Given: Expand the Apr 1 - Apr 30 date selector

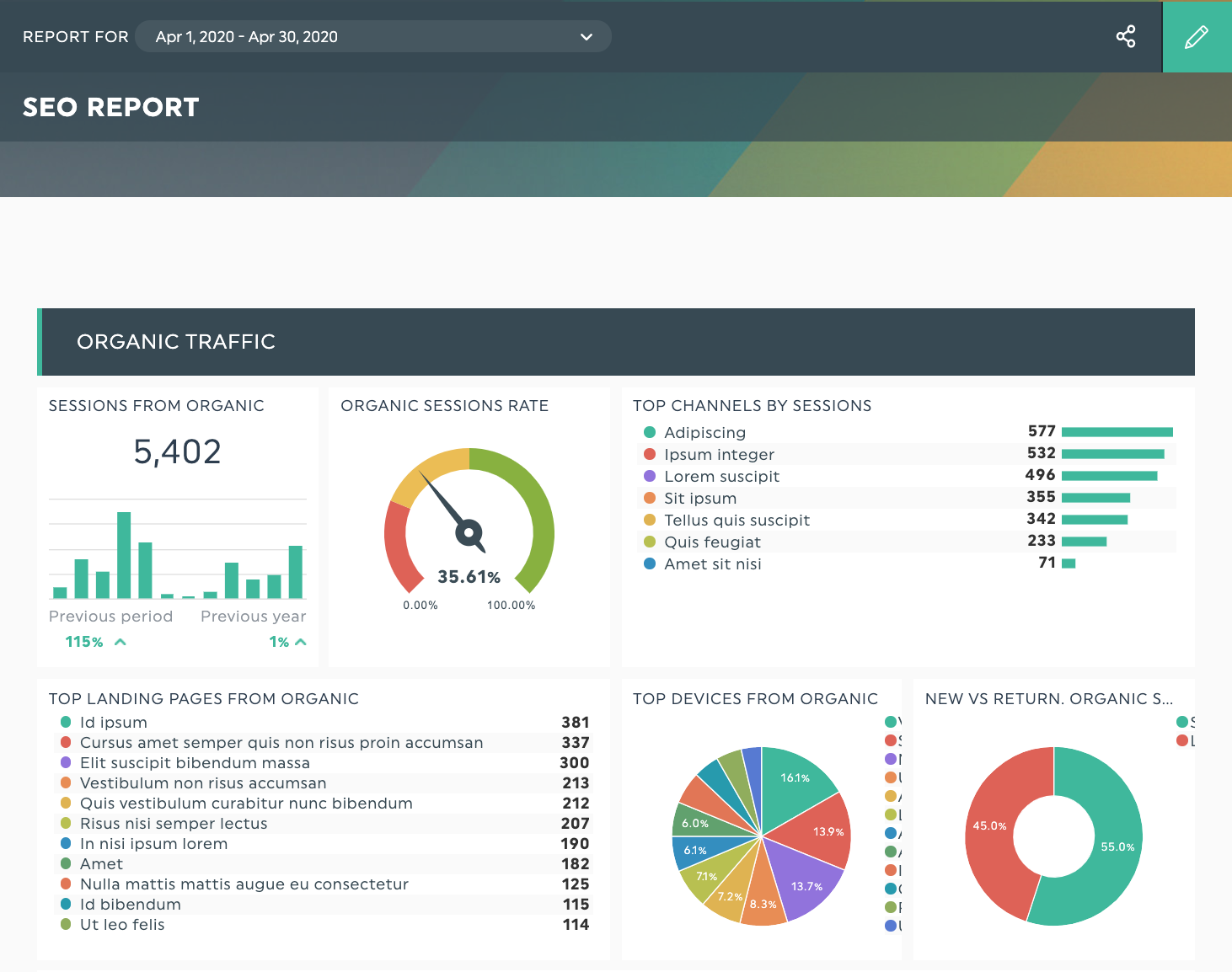Looking at the screenshot, I should click(373, 36).
